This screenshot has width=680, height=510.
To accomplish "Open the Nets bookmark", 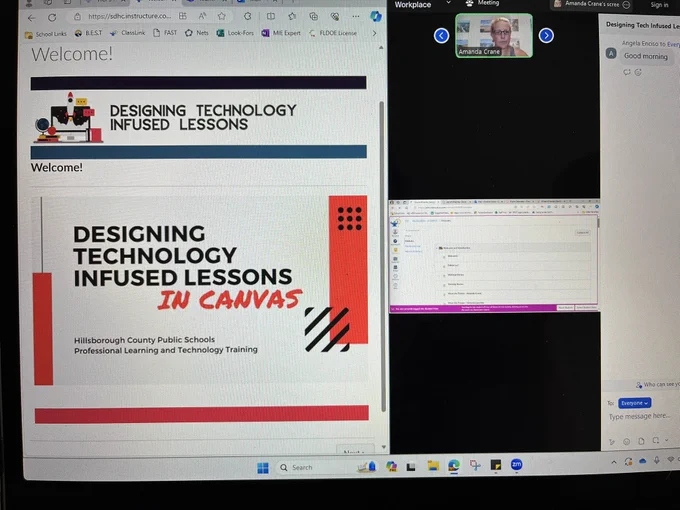I will click(x=197, y=33).
